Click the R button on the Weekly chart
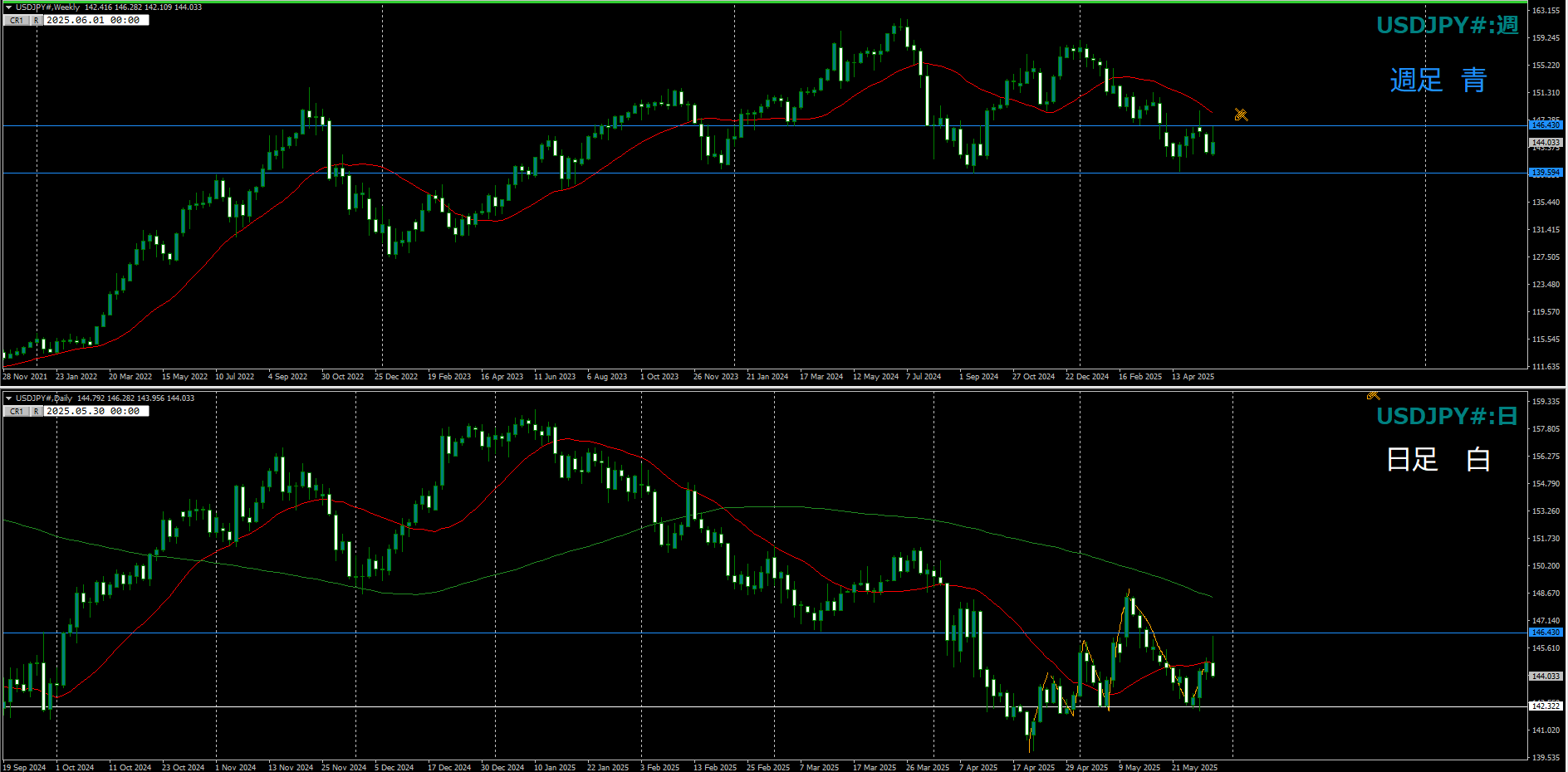The height and width of the screenshot is (772, 1568). coord(37,20)
